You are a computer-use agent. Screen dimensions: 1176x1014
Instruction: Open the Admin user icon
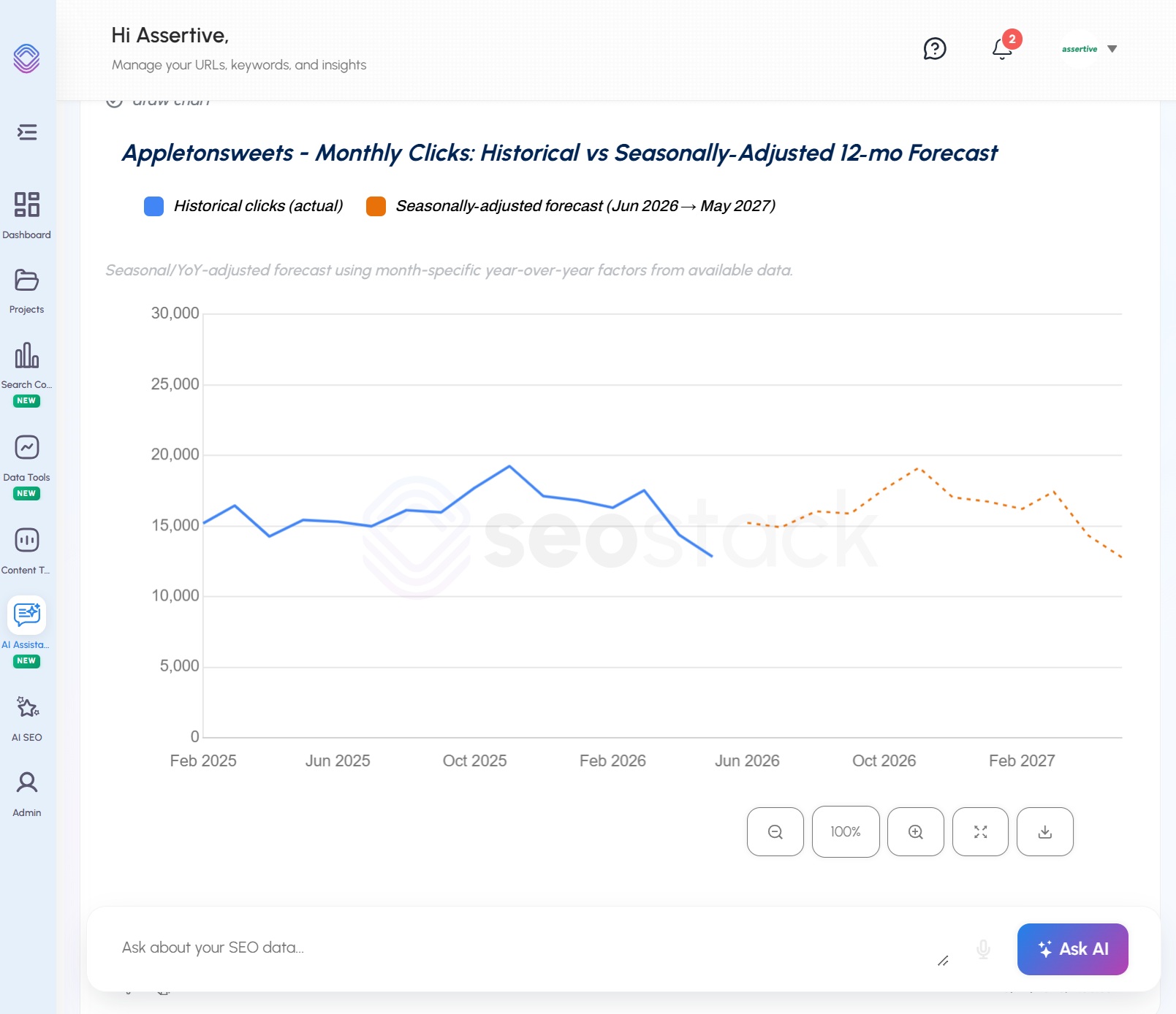point(27,782)
